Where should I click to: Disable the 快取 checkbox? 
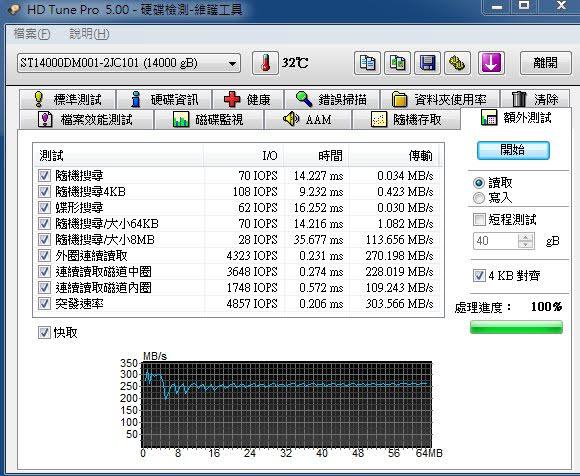(44, 332)
